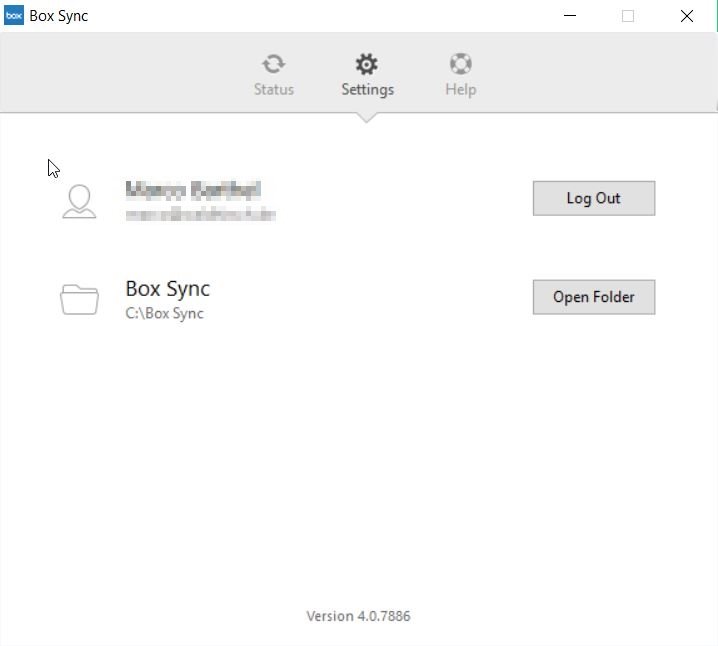Click the Open Folder button
718x646 pixels.
point(594,297)
